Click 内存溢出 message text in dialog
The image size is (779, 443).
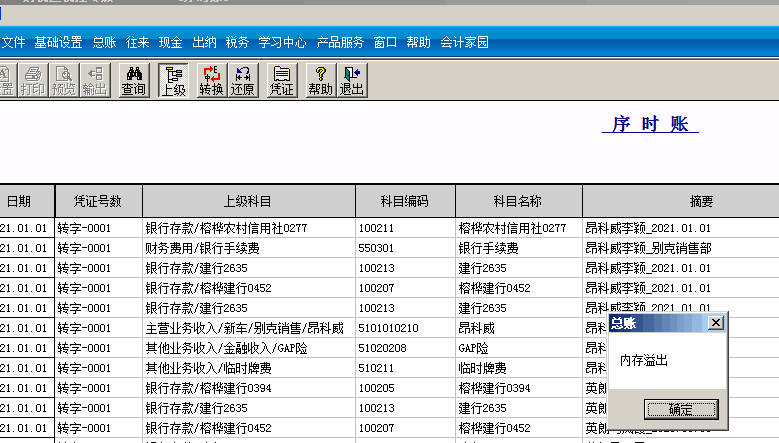pos(644,361)
